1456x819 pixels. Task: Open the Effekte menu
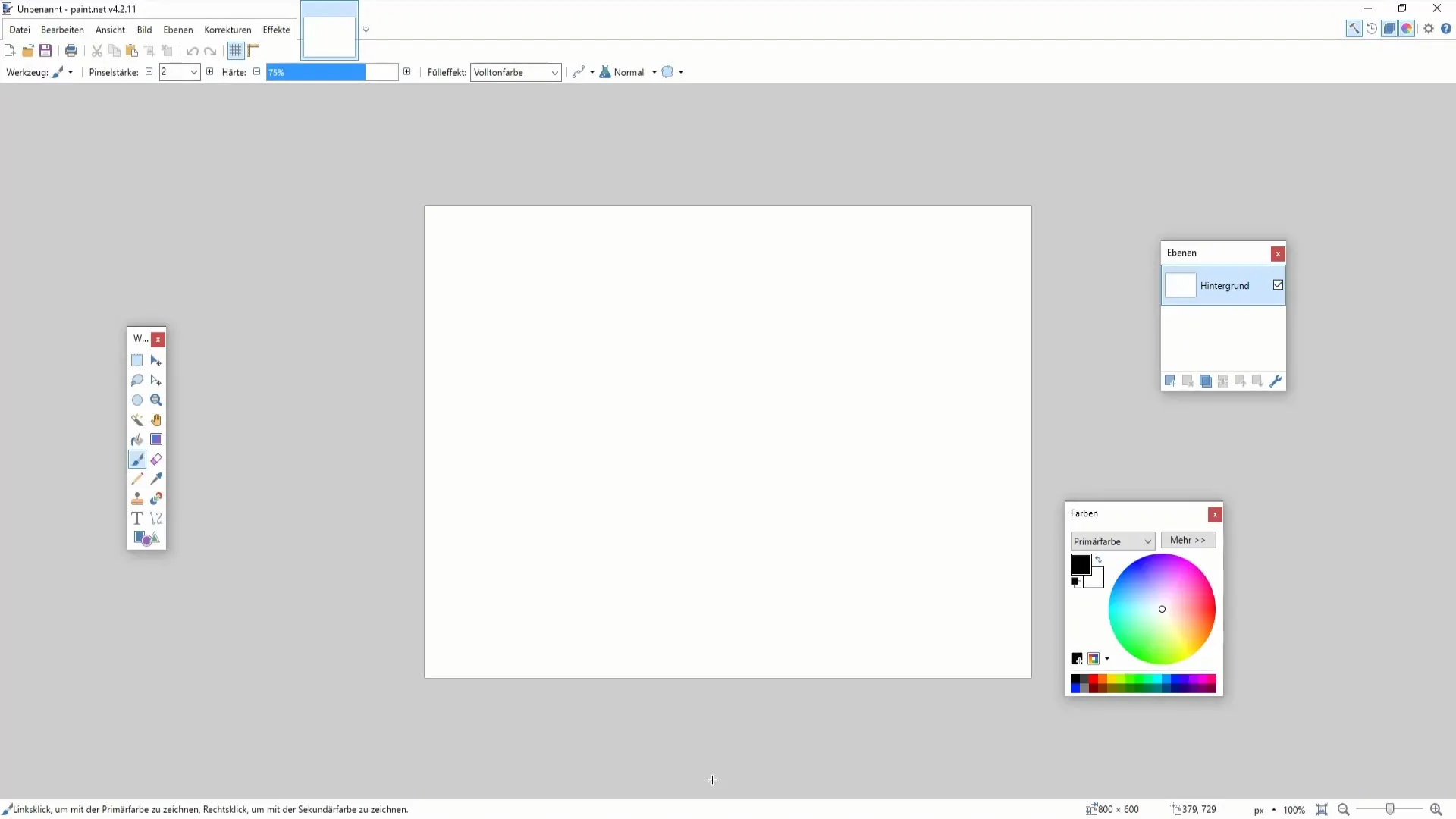[x=276, y=29]
